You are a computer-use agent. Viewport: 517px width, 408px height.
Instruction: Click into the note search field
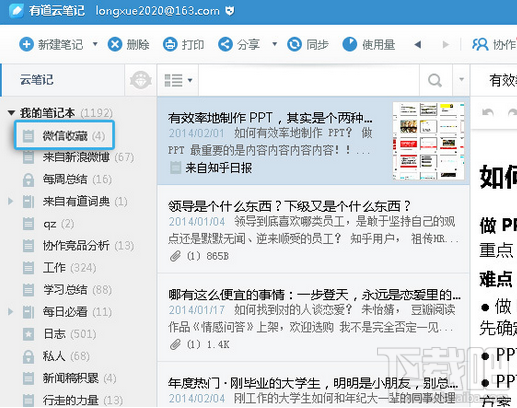(309, 80)
